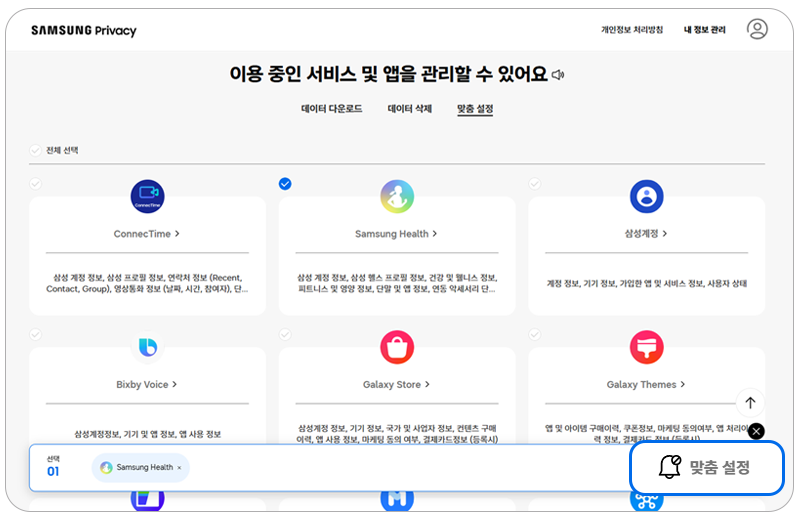Click the Galaxy Store bag icon

point(397,347)
